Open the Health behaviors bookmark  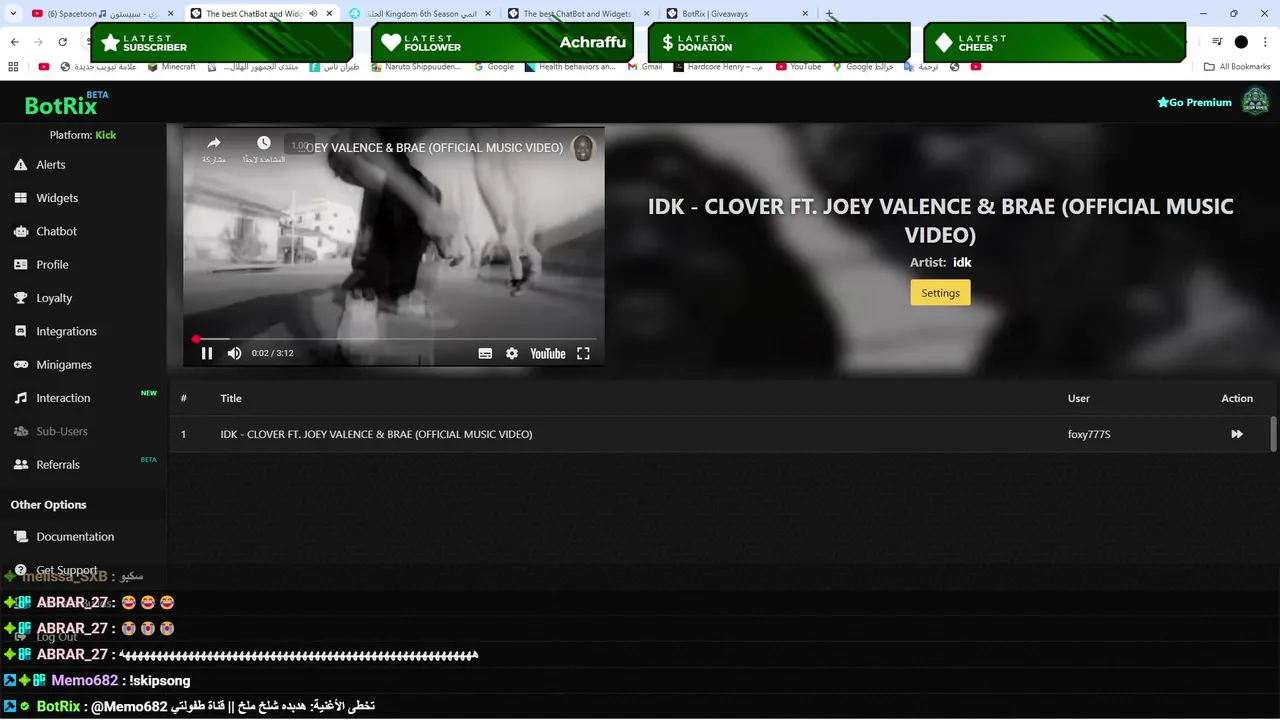click(x=570, y=67)
